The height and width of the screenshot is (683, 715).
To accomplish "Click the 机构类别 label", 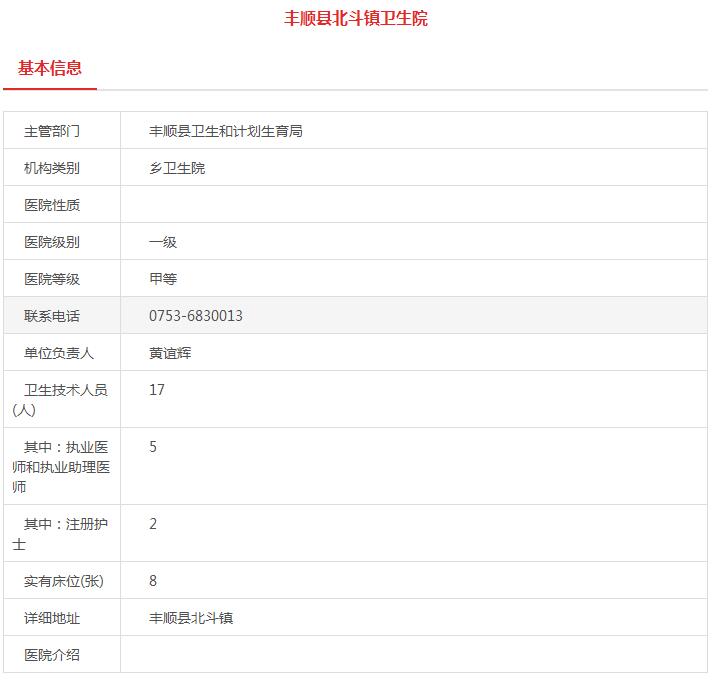I will click(52, 168).
